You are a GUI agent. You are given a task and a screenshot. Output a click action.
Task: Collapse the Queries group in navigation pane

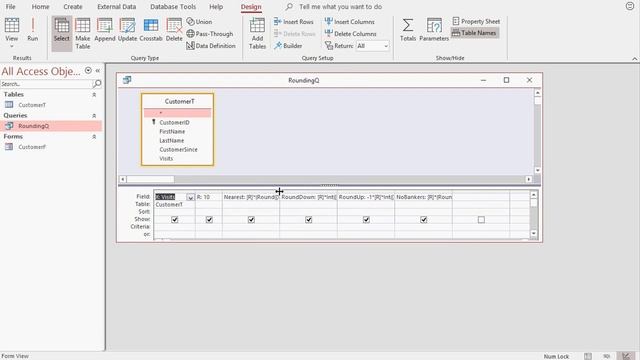coord(94,116)
